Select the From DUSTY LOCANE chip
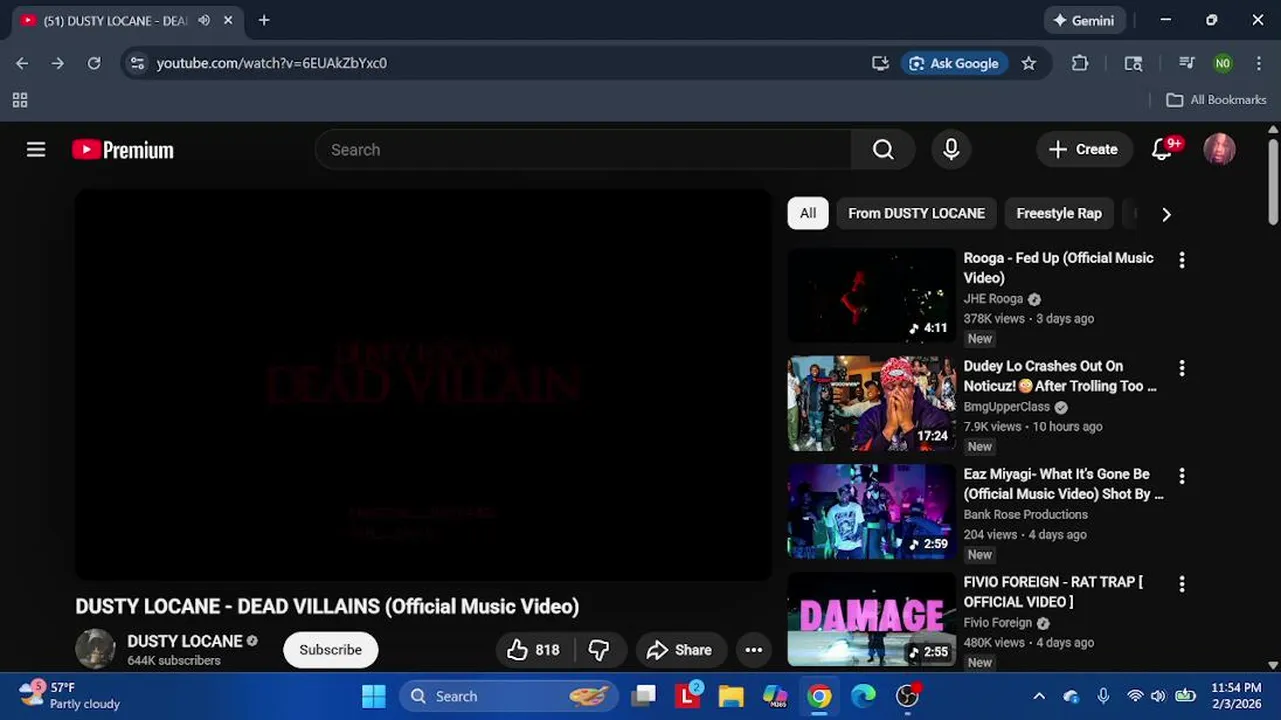The image size is (1281, 720). coord(916,213)
